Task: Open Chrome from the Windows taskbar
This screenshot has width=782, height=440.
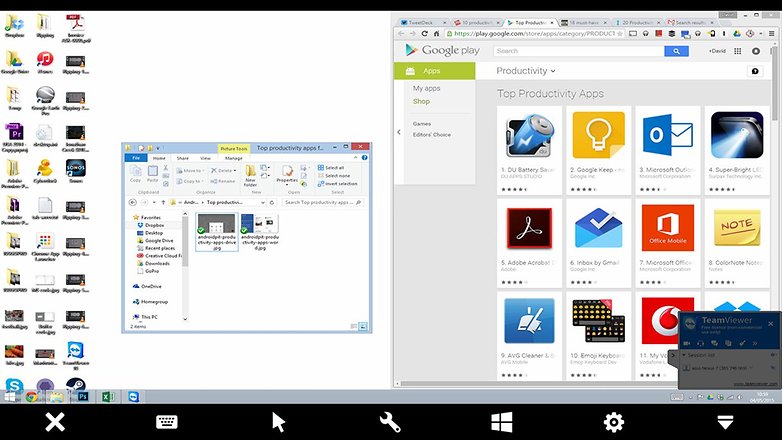Action: tap(32, 397)
